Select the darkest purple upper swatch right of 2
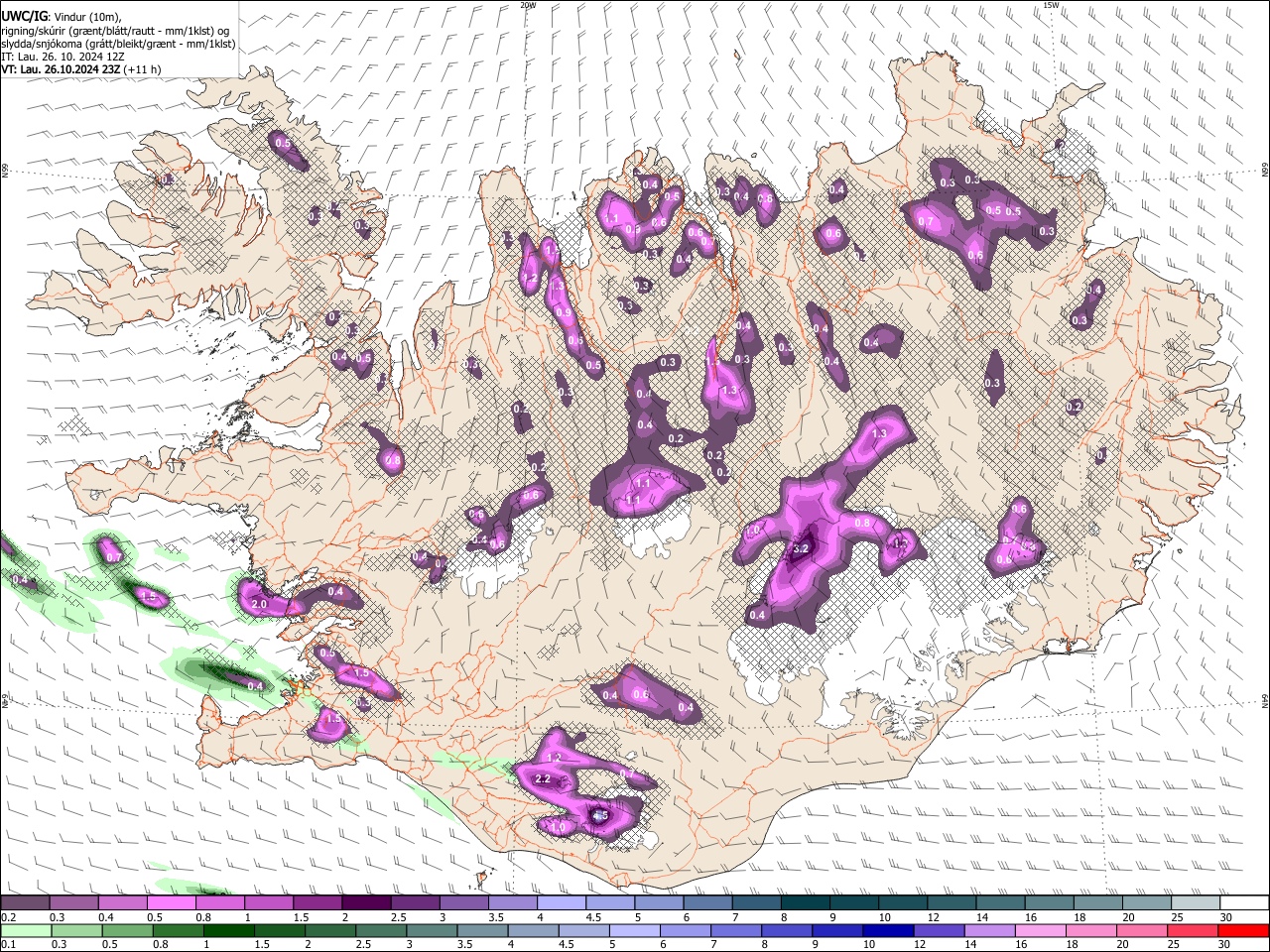 click(x=365, y=903)
